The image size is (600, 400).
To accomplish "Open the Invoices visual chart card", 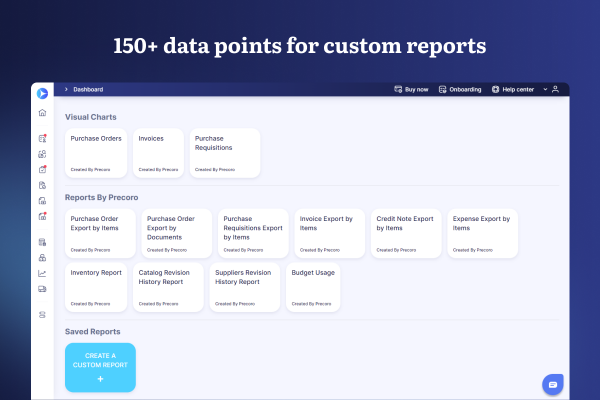I will point(158,153).
